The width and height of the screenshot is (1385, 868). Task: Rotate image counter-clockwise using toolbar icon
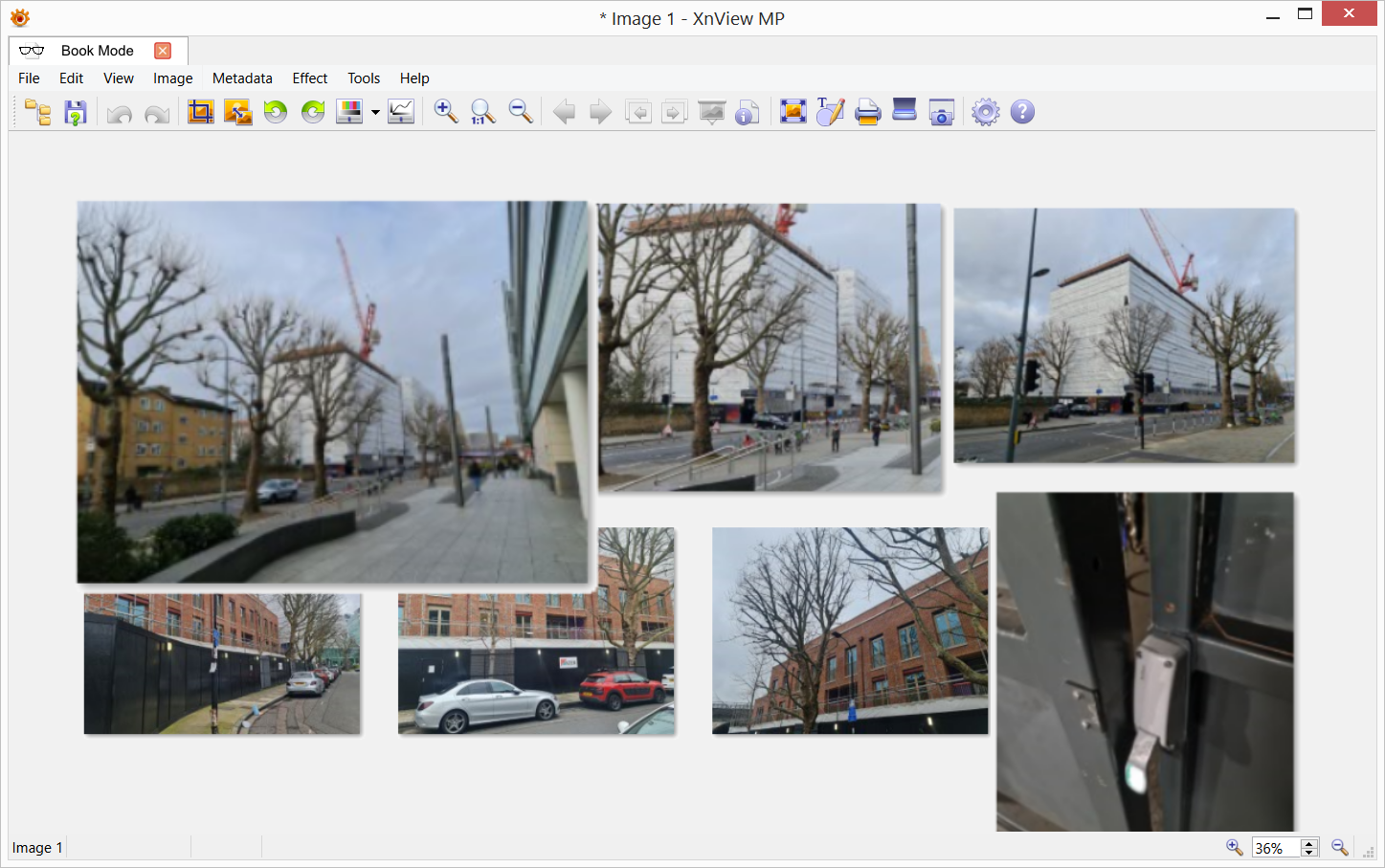pyautogui.click(x=276, y=112)
